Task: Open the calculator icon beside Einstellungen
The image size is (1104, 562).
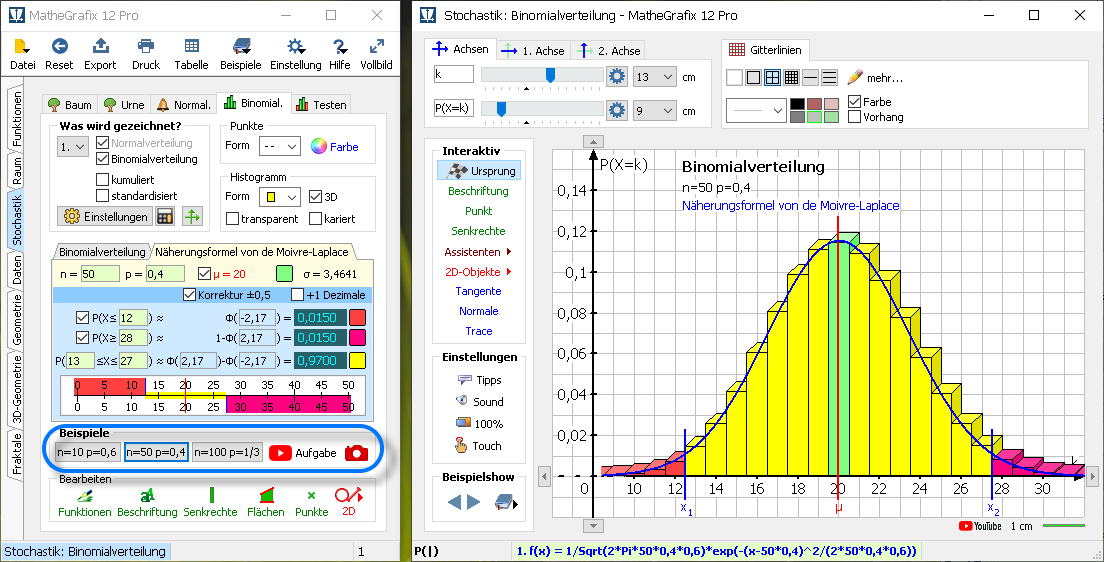Action: point(165,216)
